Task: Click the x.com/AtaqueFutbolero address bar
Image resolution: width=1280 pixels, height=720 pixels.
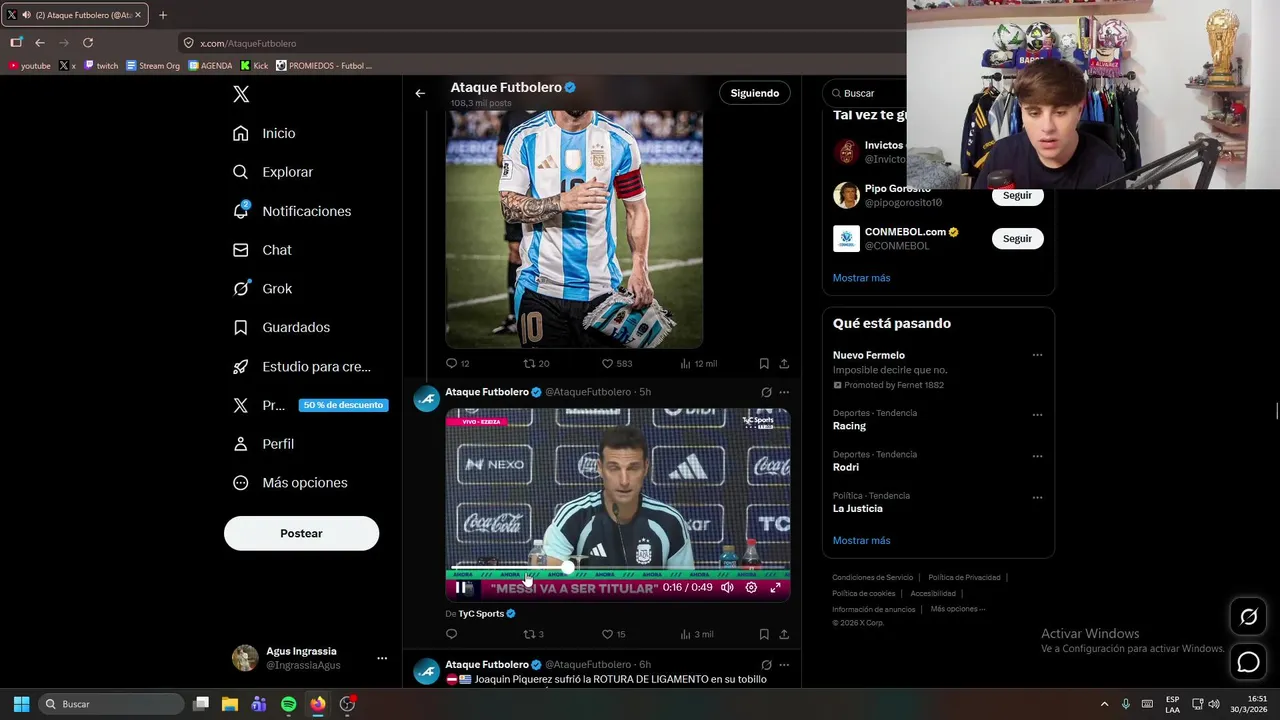Action: [540, 43]
